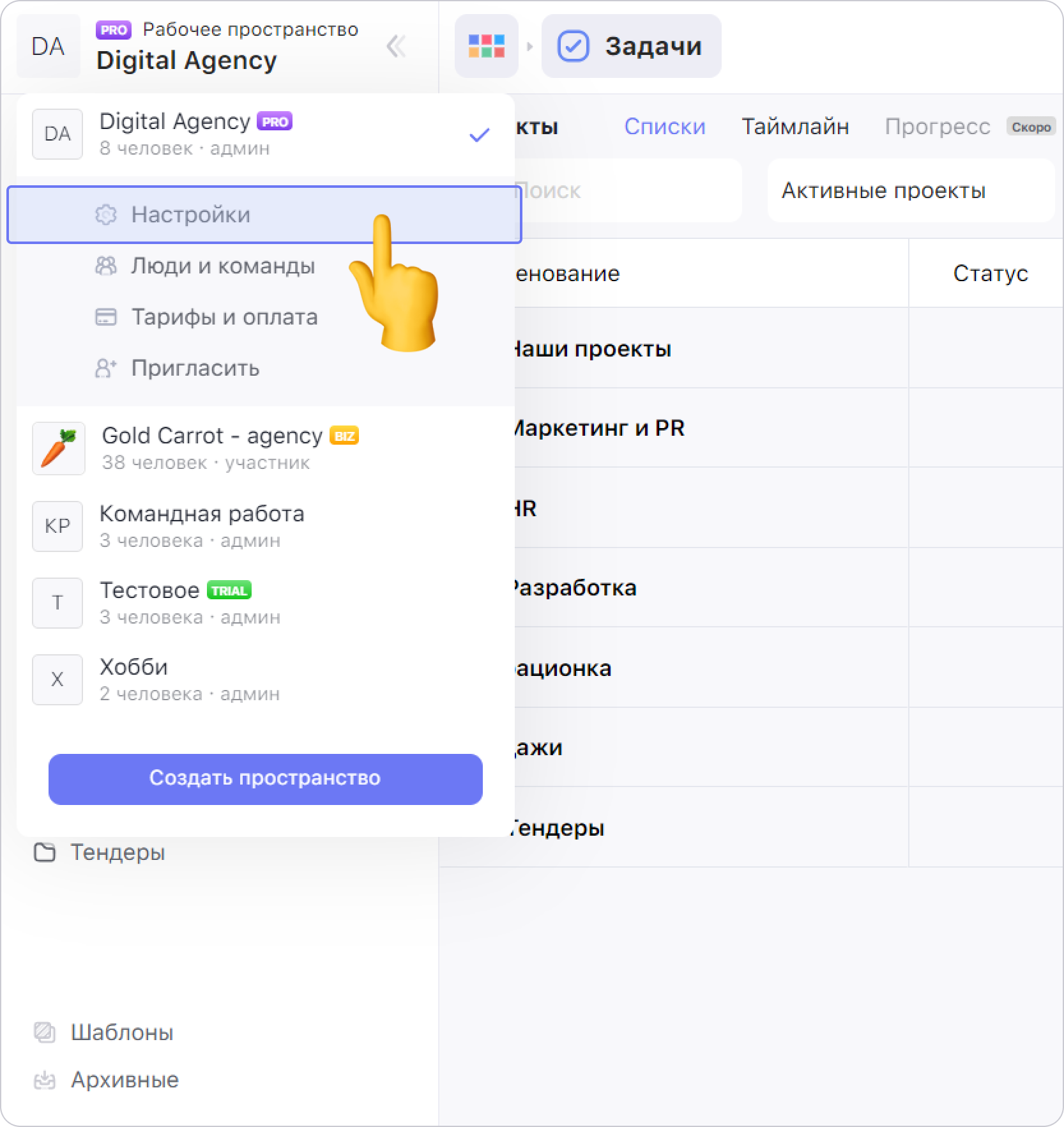This screenshot has width=1064, height=1127.
Task: Click the Archive icon in sidebar
Action: point(44,1080)
